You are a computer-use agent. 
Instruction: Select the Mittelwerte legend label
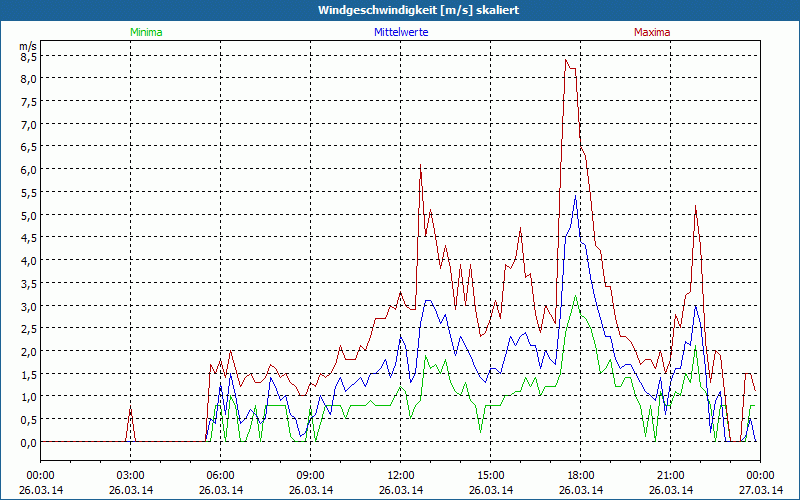(400, 32)
